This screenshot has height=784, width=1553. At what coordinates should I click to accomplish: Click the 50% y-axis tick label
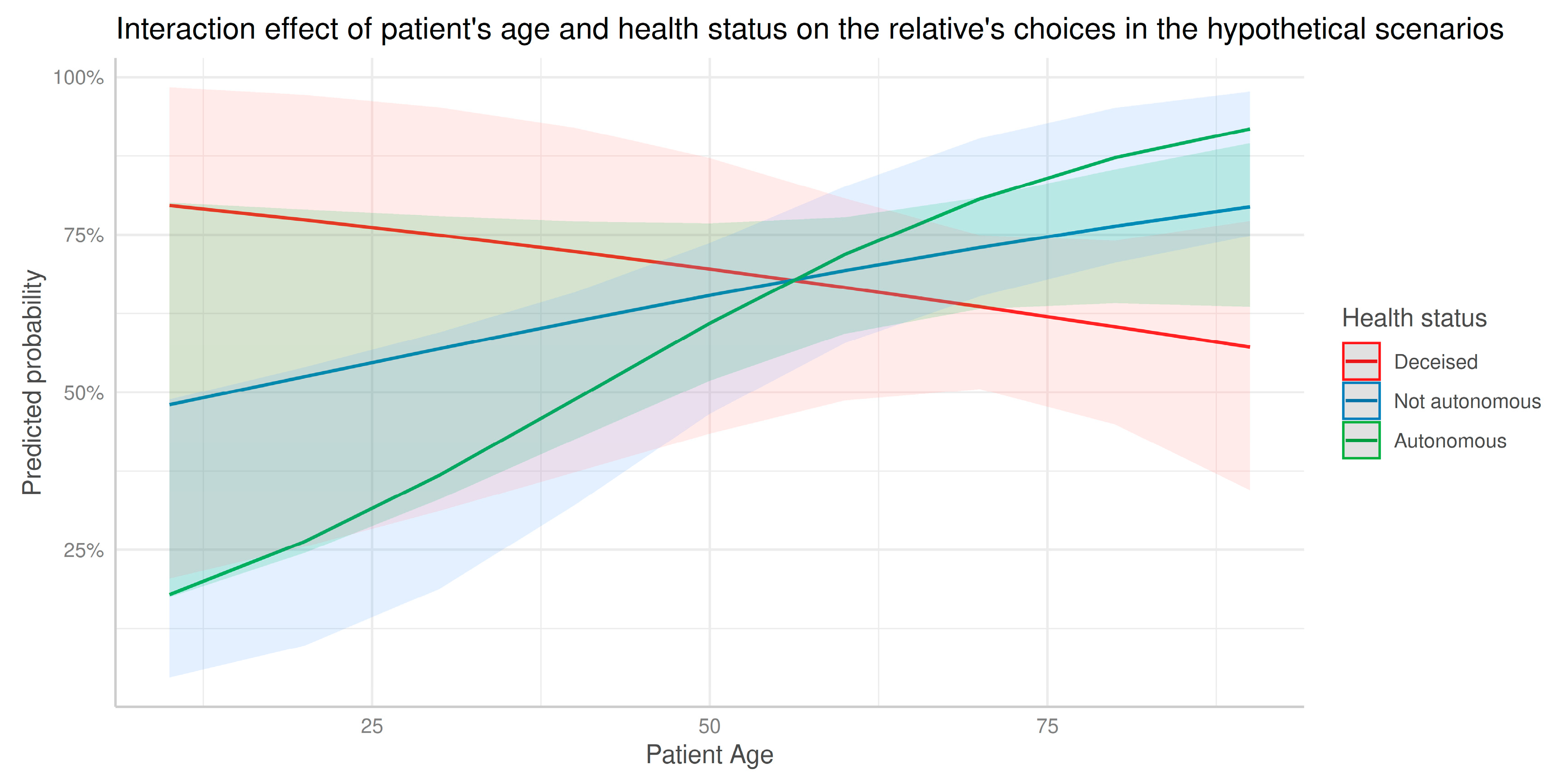click(84, 393)
